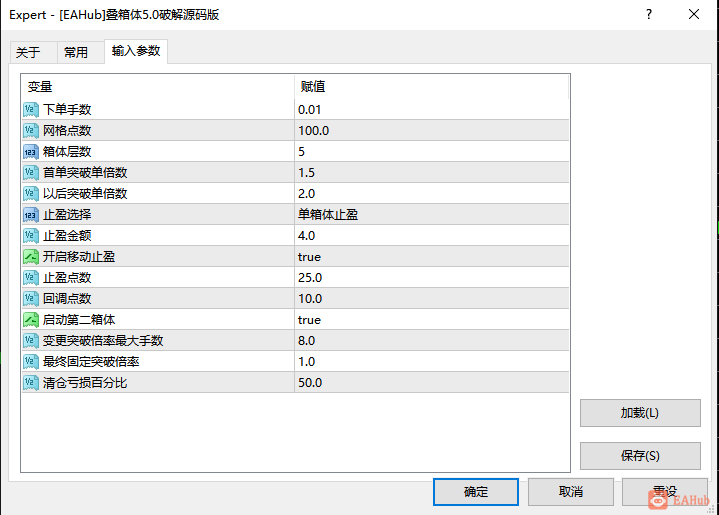Image resolution: width=719 pixels, height=515 pixels.
Task: Edit the 止盈点数 value 25.0
Action: 431,277
